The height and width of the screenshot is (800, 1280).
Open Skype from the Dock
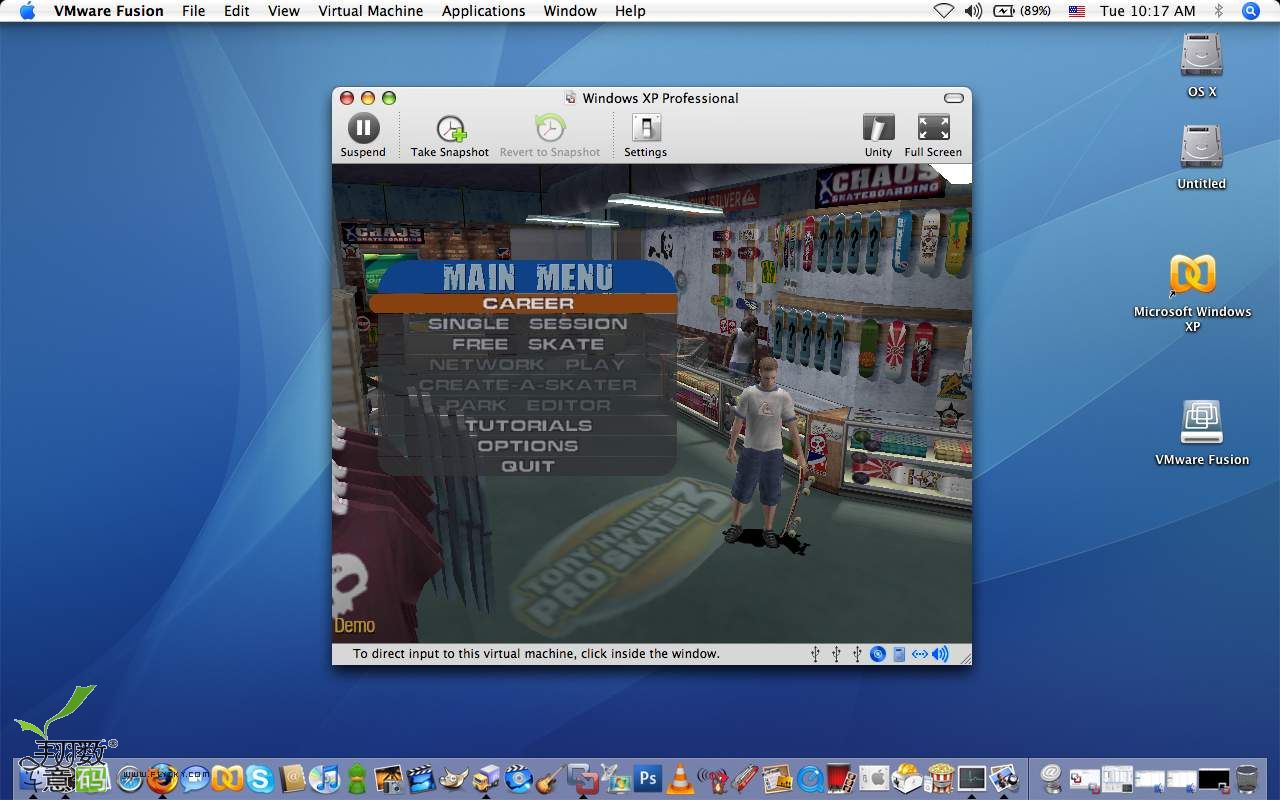(x=259, y=778)
